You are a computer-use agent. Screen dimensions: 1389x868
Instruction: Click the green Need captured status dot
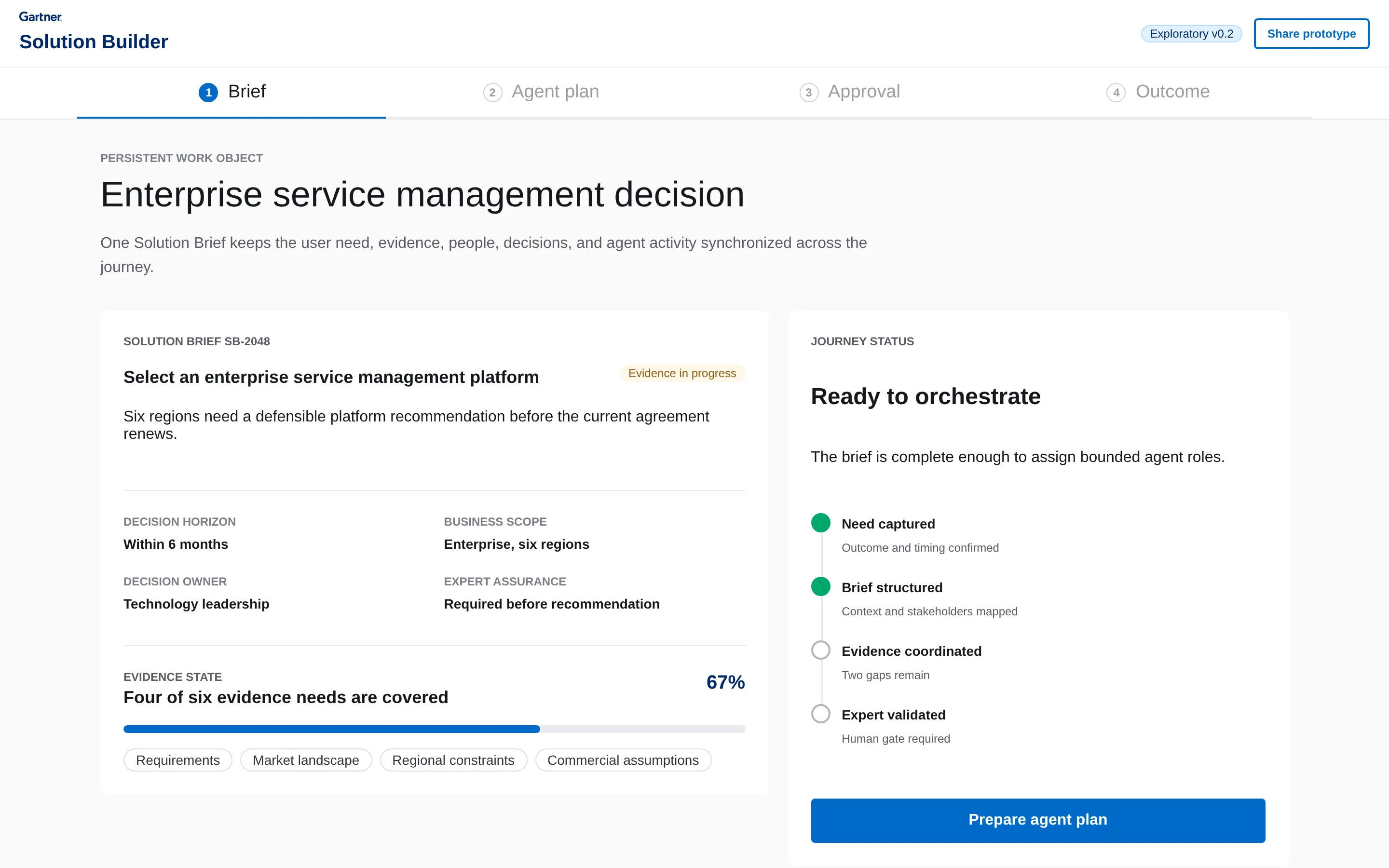point(821,523)
